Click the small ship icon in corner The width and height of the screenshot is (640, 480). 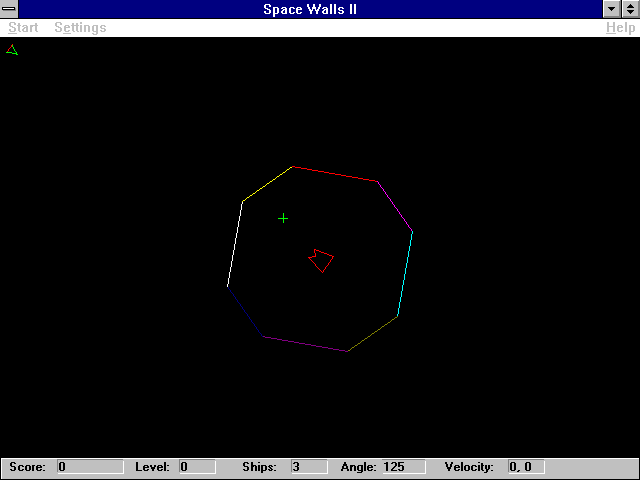point(12,50)
